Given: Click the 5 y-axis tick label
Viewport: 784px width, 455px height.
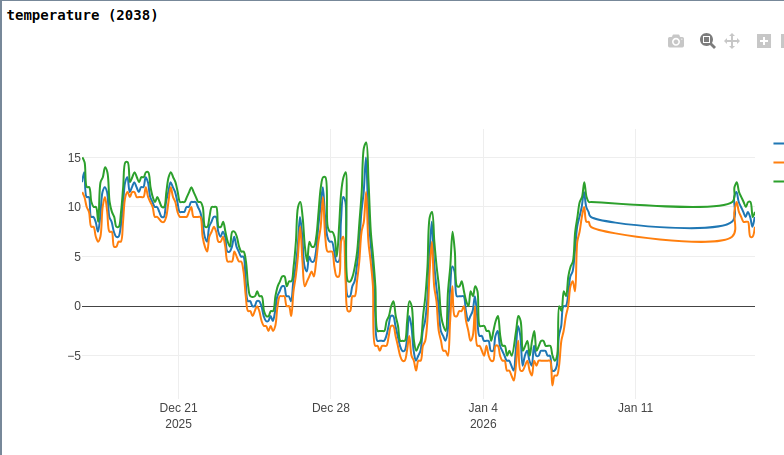Looking at the screenshot, I should pyautogui.click(x=77, y=257).
